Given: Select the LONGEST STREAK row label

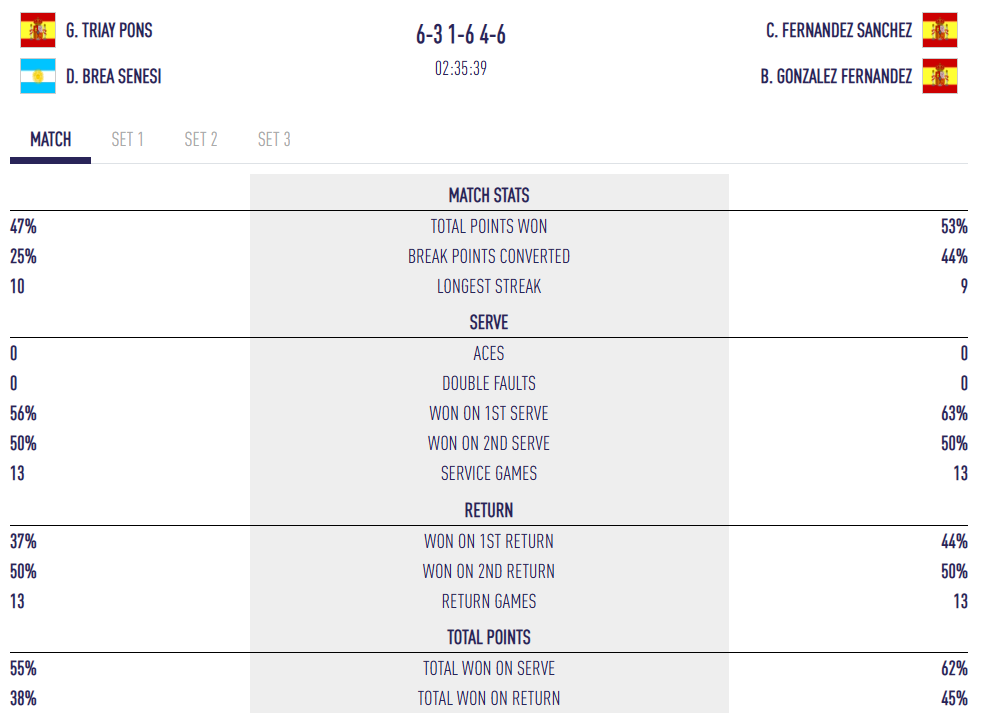Looking at the screenshot, I should [489, 287].
